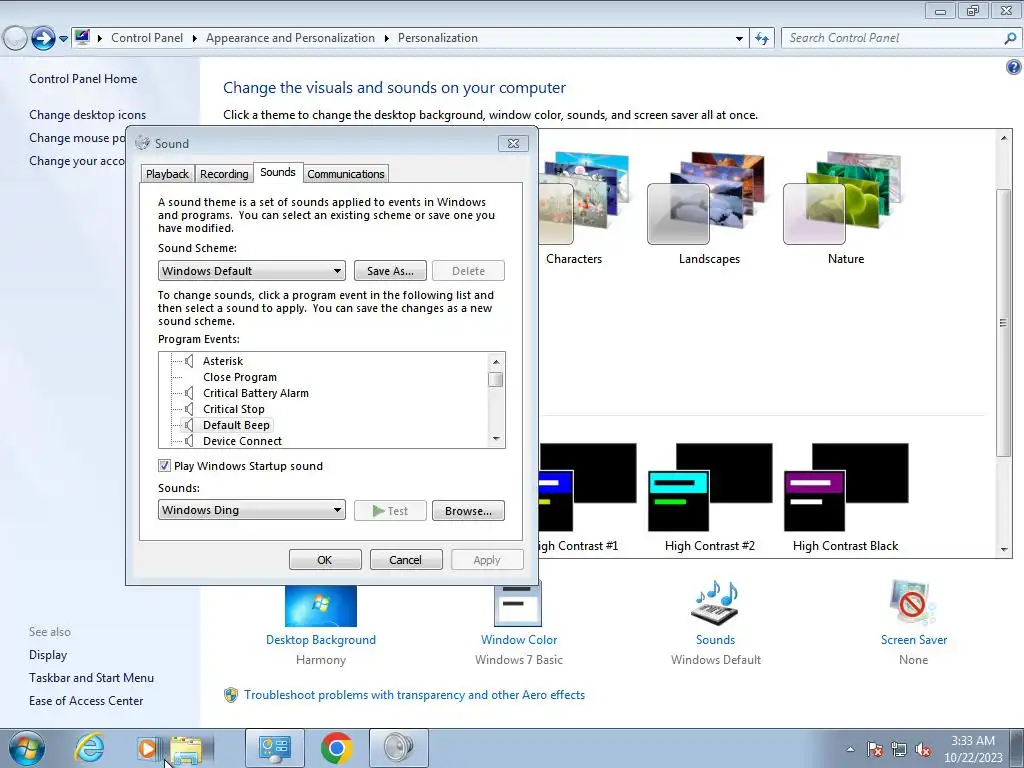Show hidden tray icons arrow
Screen dimensions: 1024x768
click(850, 750)
